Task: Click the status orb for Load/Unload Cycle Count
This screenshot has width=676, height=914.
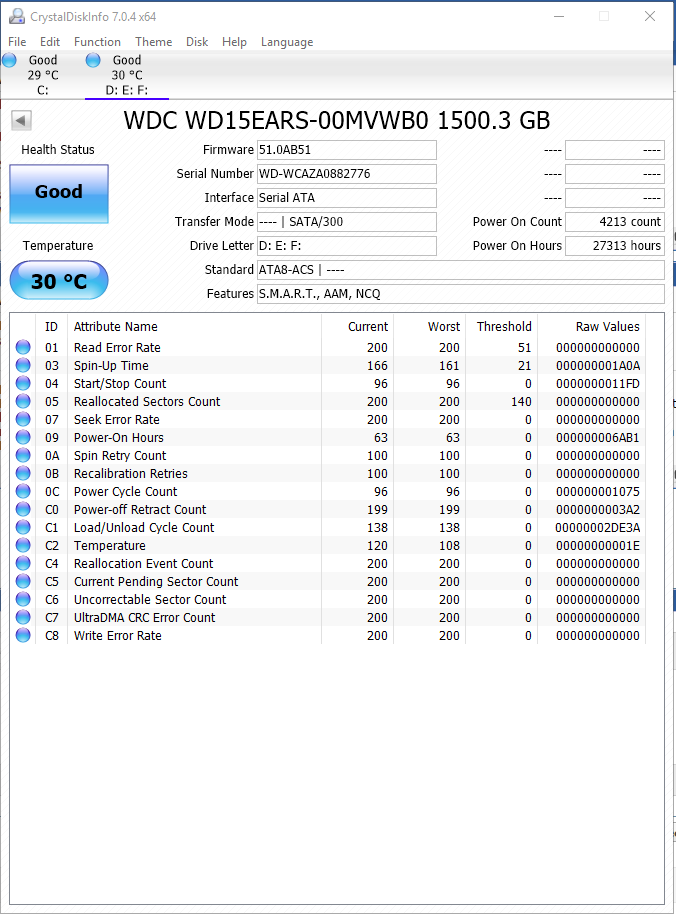Action: pyautogui.click(x=23, y=528)
